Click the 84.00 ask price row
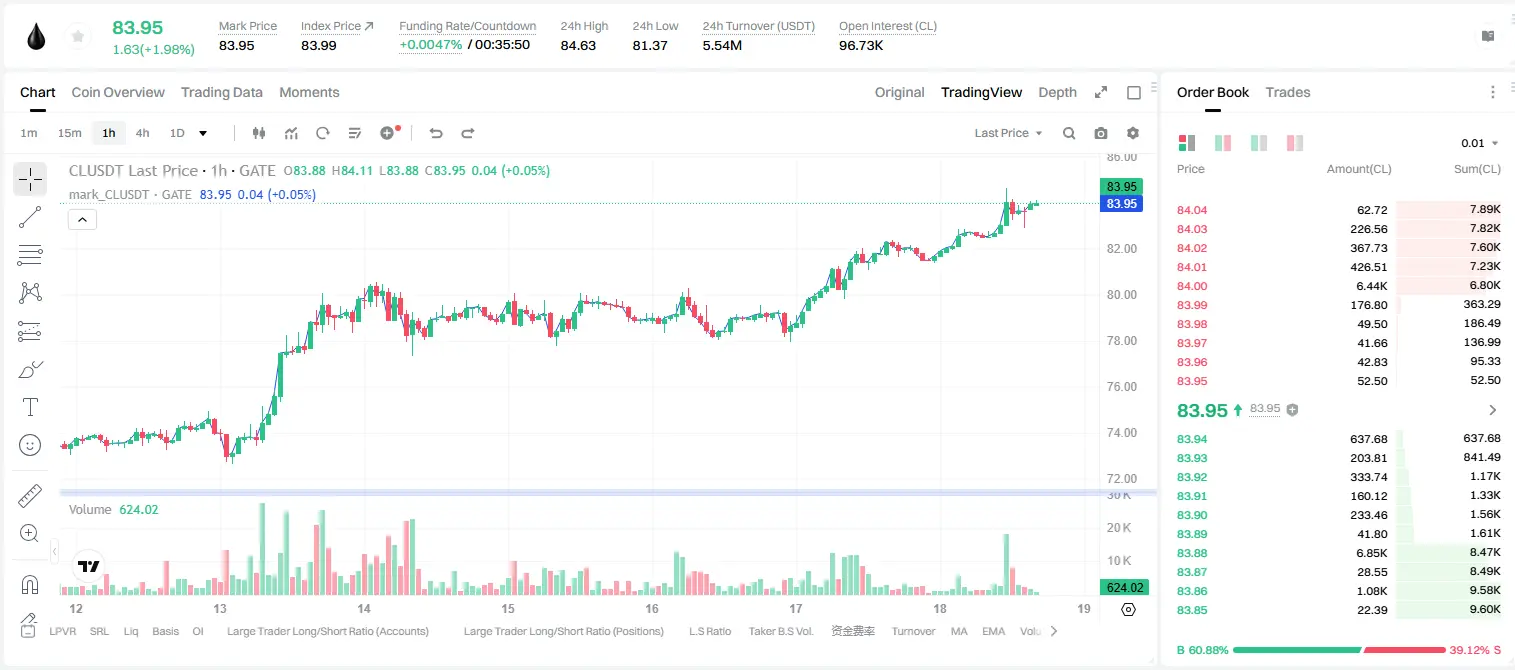Screen dimensions: 1515x670 point(1339,286)
